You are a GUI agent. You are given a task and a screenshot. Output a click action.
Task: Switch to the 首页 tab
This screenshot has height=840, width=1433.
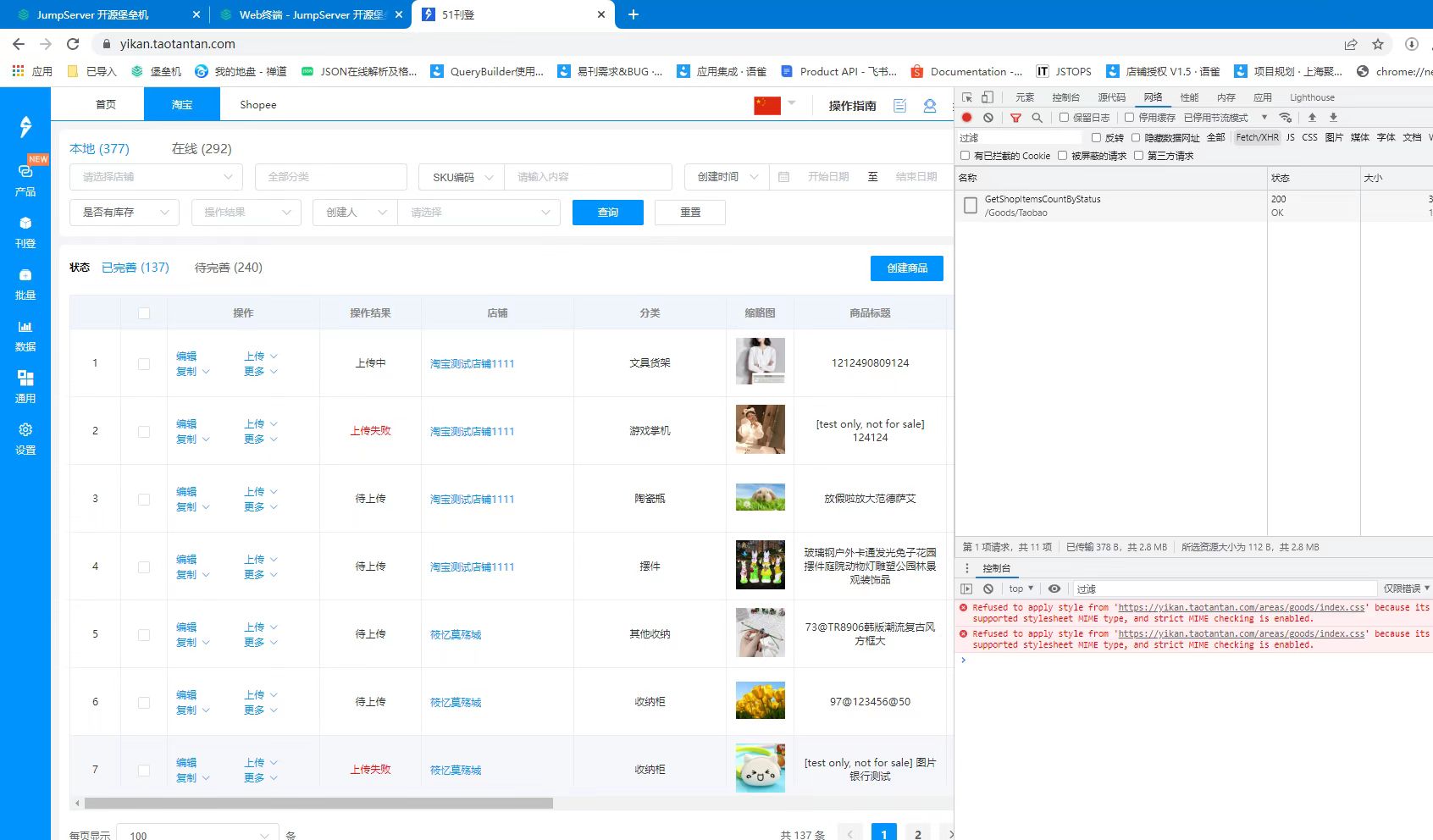(x=106, y=105)
